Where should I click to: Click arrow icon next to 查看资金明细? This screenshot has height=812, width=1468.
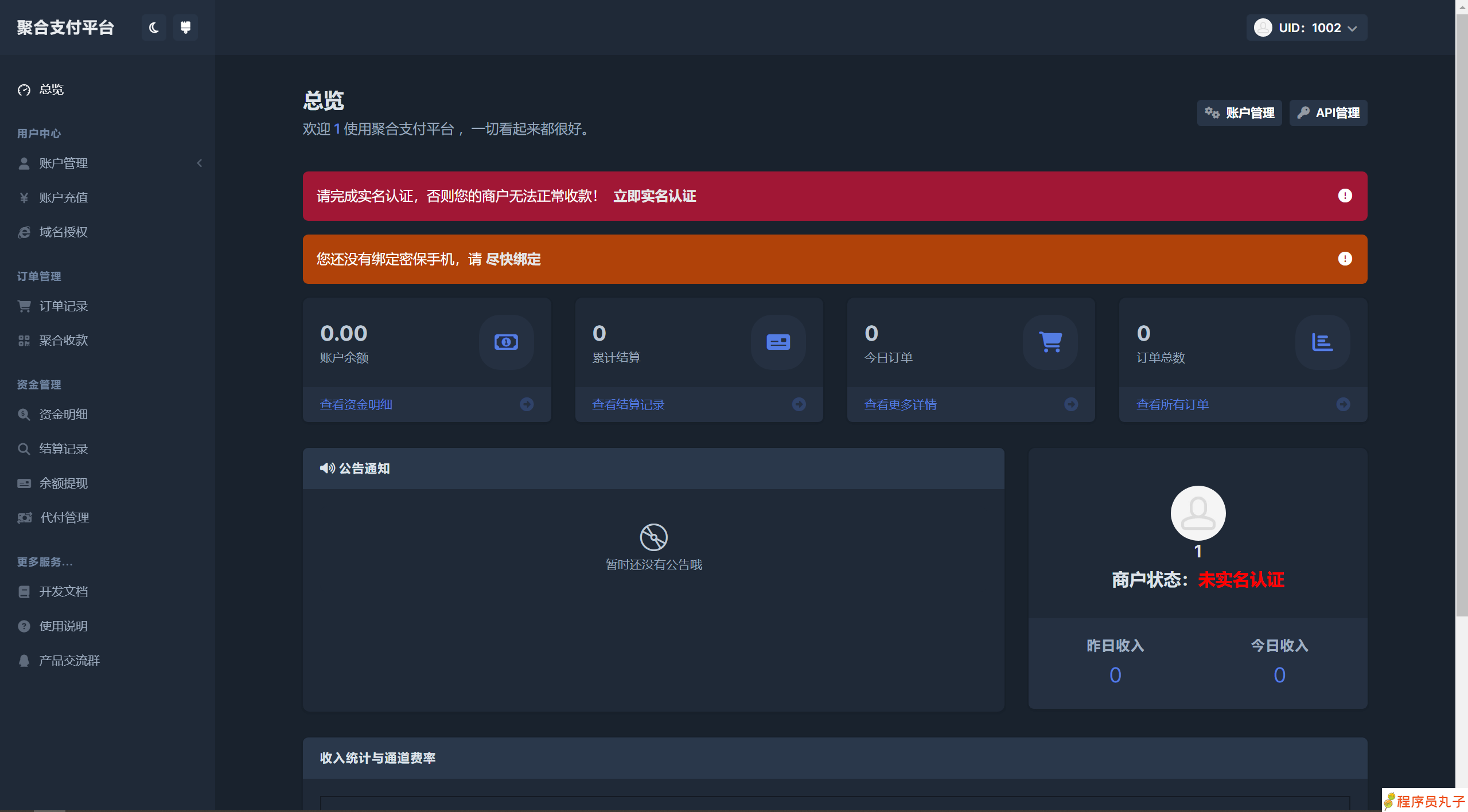coord(527,404)
